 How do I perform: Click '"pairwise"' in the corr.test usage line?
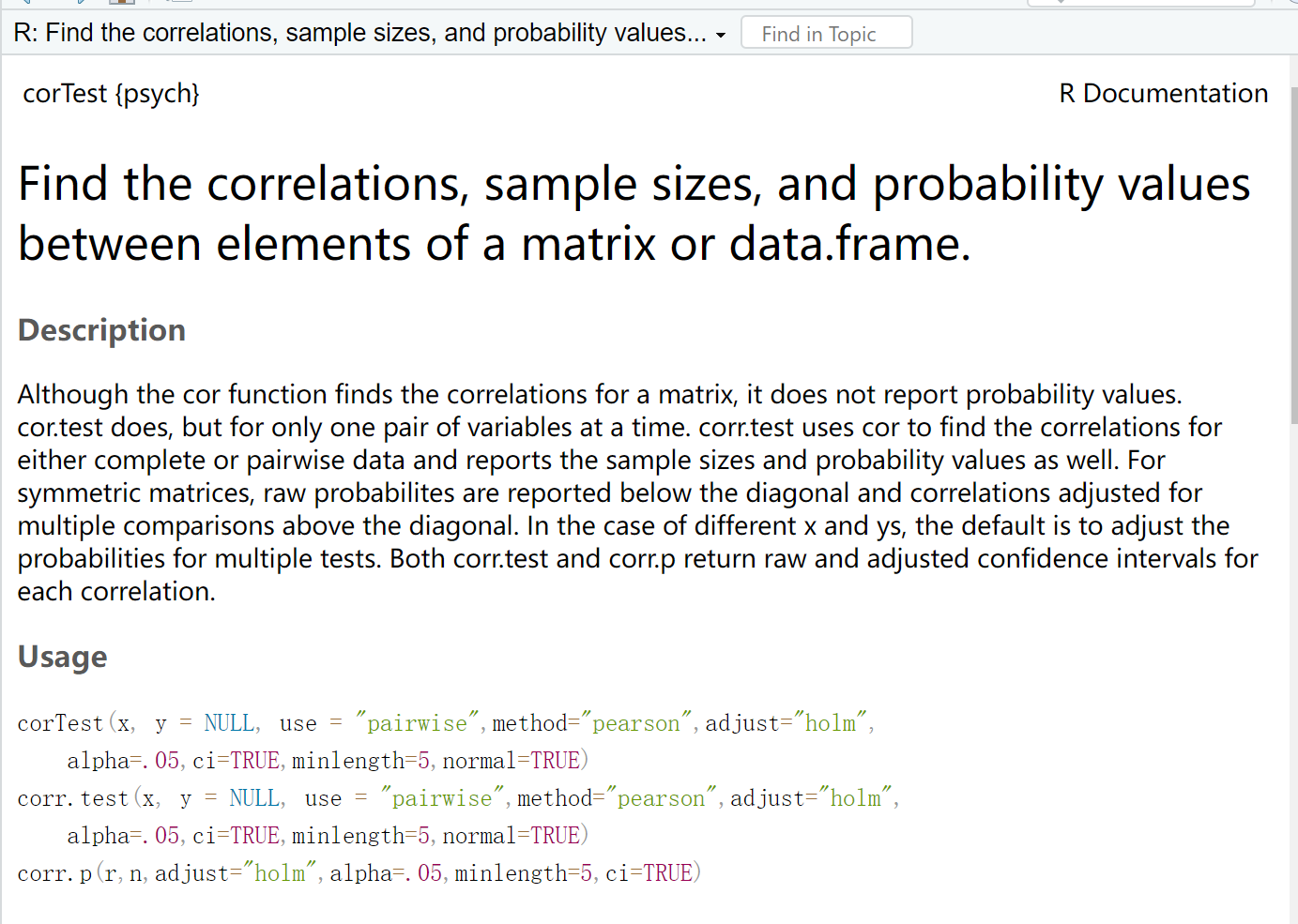click(442, 798)
